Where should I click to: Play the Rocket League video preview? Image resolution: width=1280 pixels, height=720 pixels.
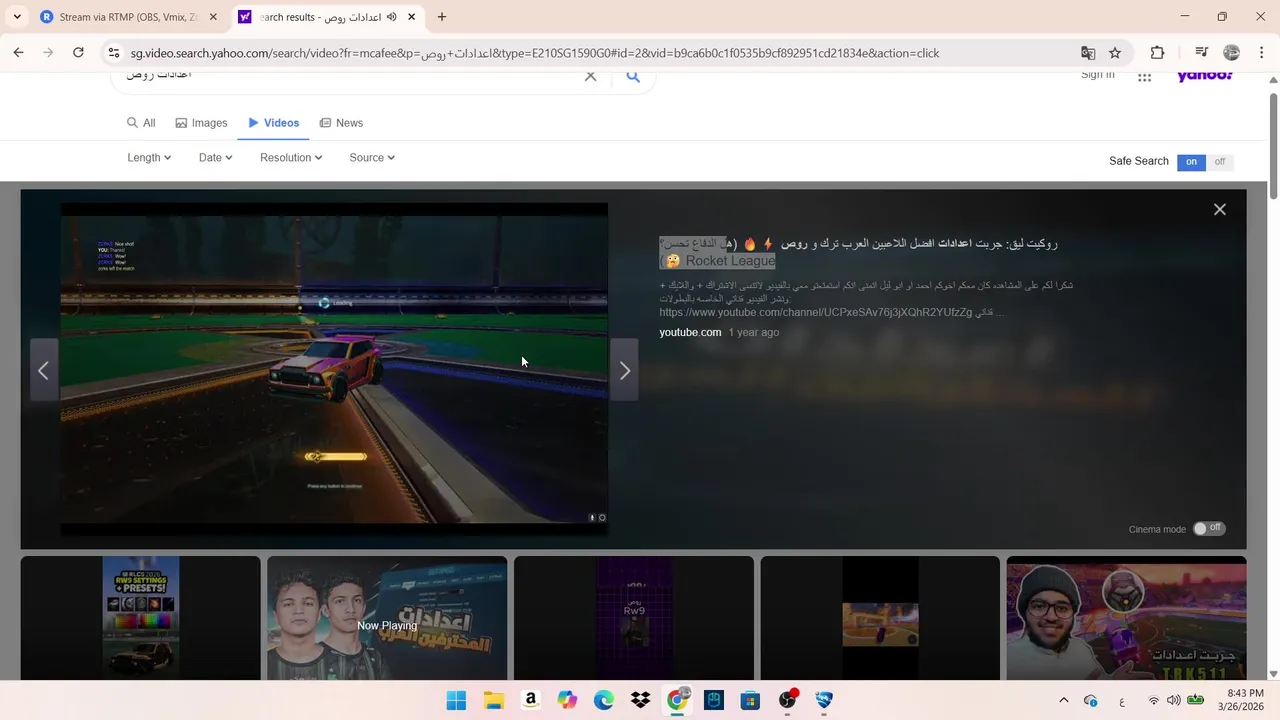[x=334, y=369]
